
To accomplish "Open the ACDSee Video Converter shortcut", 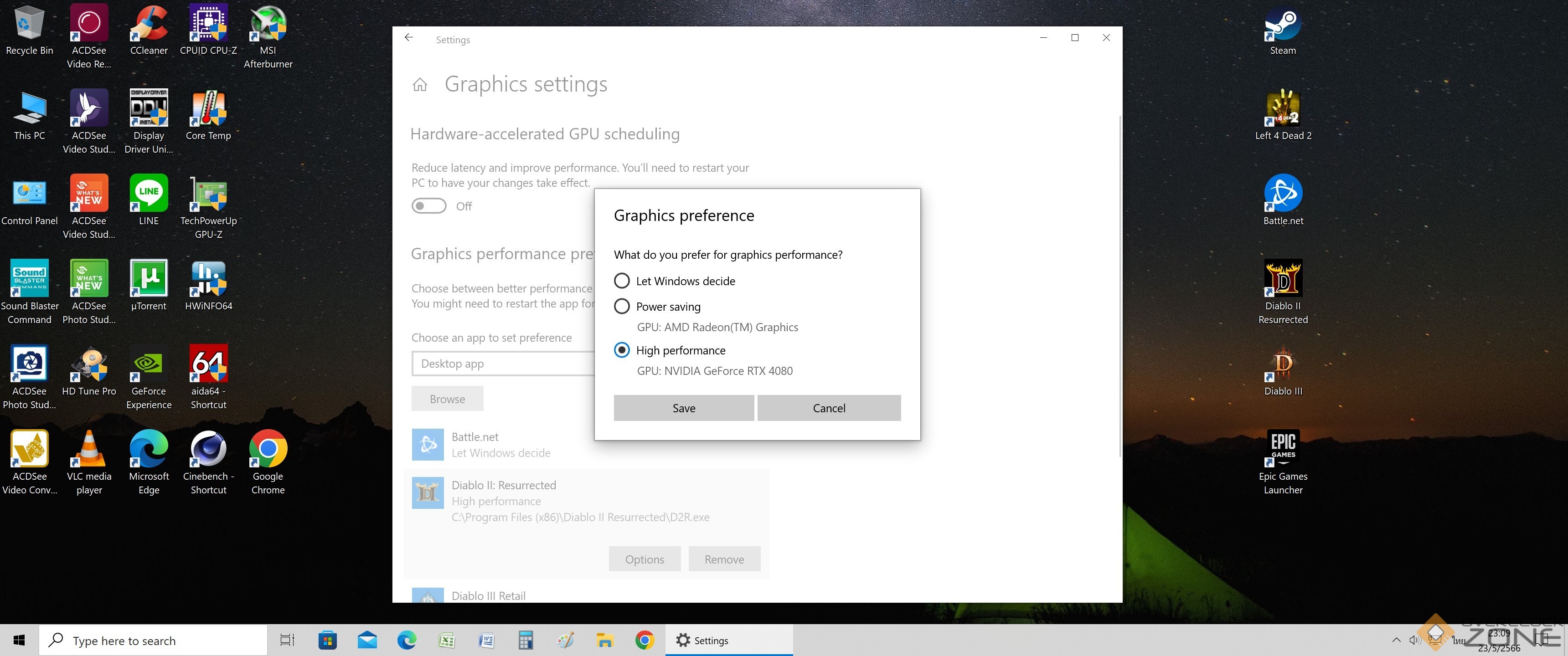I will pyautogui.click(x=29, y=462).
